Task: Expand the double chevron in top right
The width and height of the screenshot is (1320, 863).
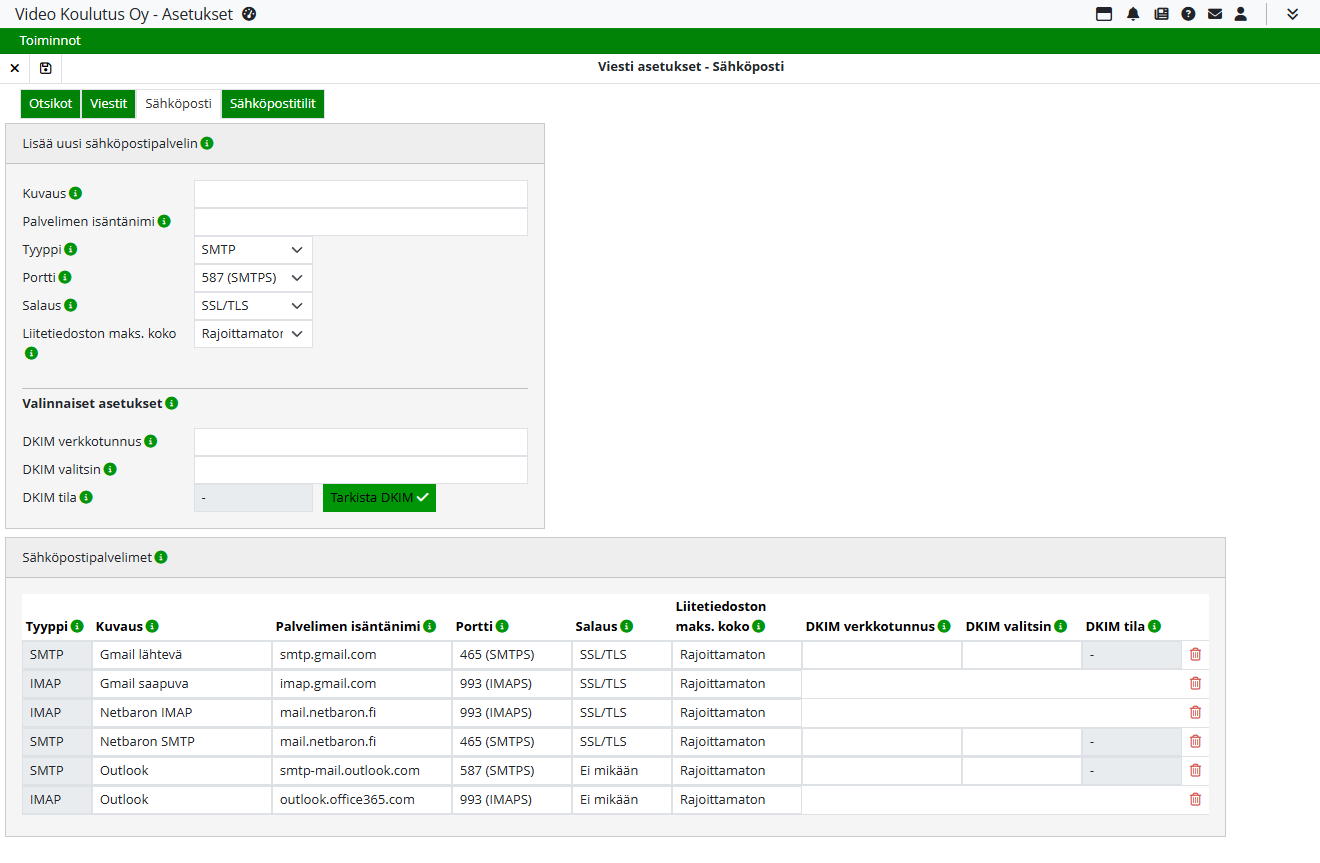Action: pos(1293,14)
